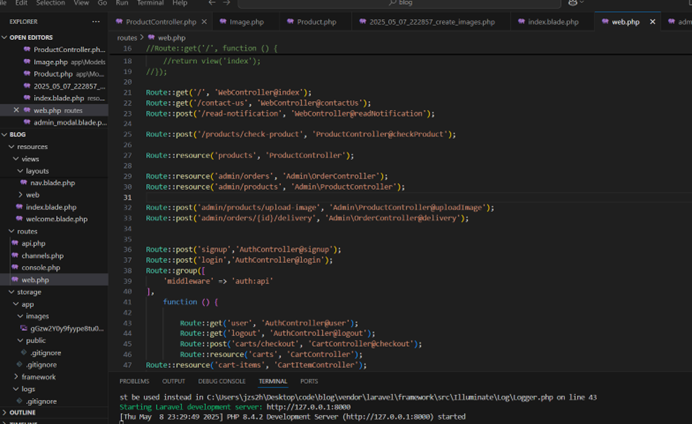Click the PHP icon beside Image.php tab
Image resolution: width=692 pixels, height=424 pixels.
223,21
